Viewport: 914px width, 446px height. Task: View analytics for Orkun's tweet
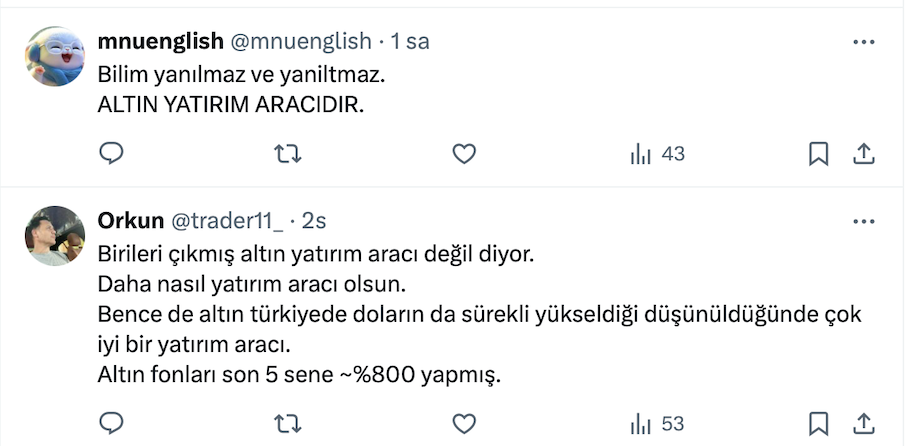pos(656,423)
